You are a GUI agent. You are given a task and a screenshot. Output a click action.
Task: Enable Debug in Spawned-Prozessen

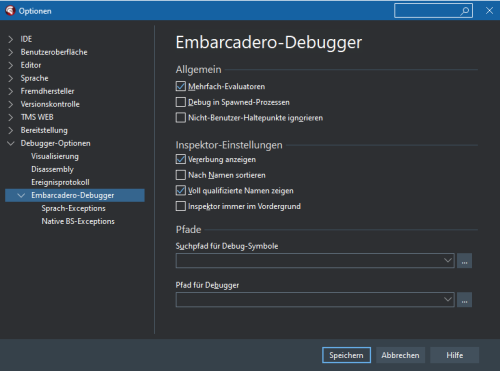pyautogui.click(x=181, y=102)
